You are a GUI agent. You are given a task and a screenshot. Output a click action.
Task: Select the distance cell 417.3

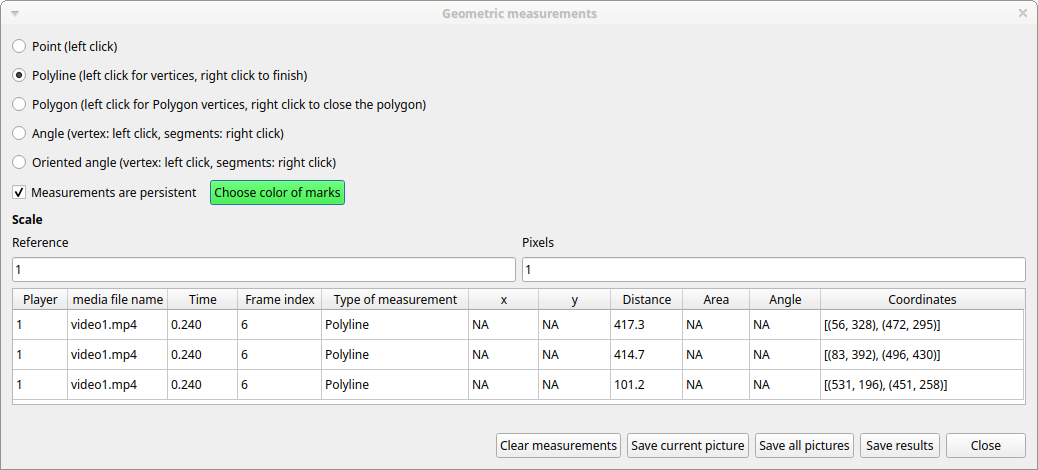(647, 325)
